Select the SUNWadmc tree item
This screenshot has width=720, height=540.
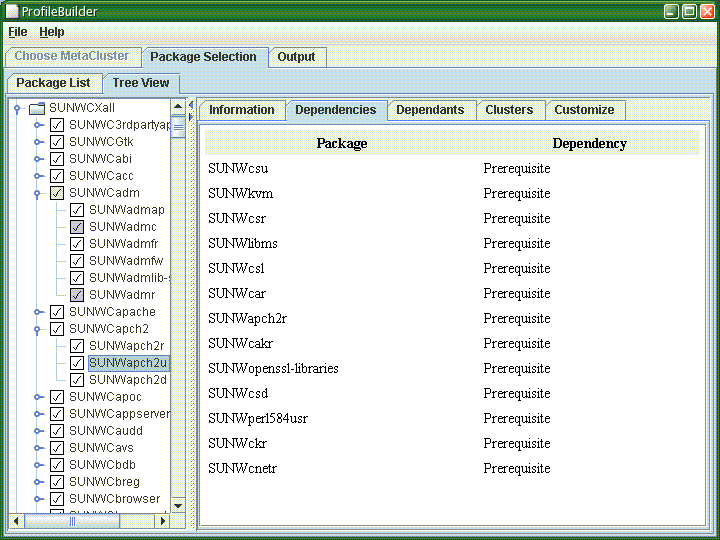[123, 227]
